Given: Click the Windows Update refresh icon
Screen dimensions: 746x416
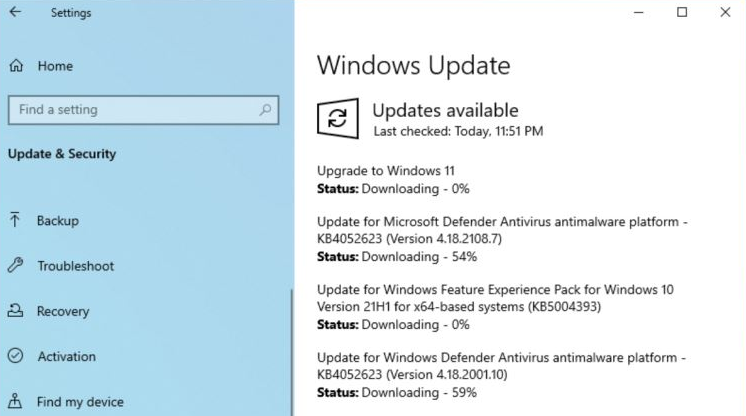Looking at the screenshot, I should tap(338, 118).
